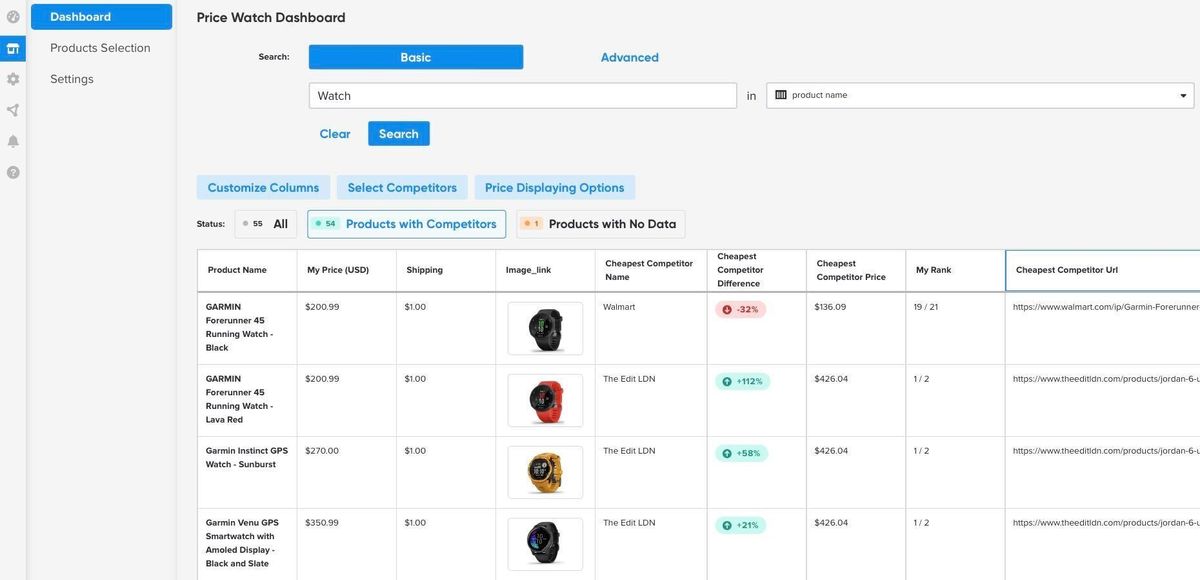
Task: Click the 19 / 21 rank value
Action: pos(926,307)
